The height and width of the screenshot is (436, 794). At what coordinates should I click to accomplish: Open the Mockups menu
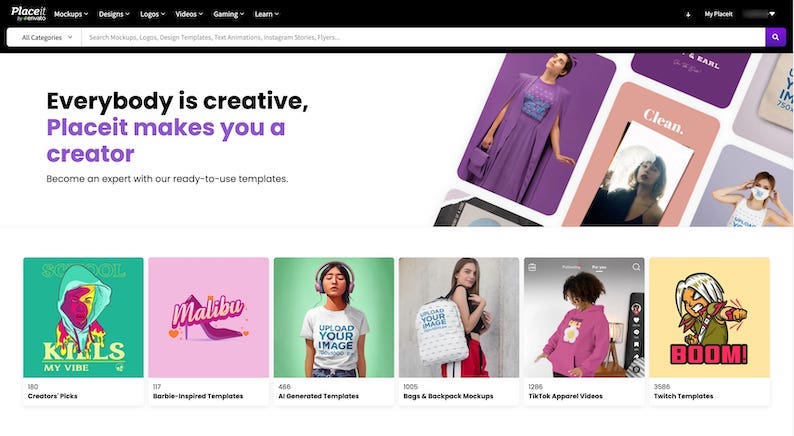pos(71,14)
